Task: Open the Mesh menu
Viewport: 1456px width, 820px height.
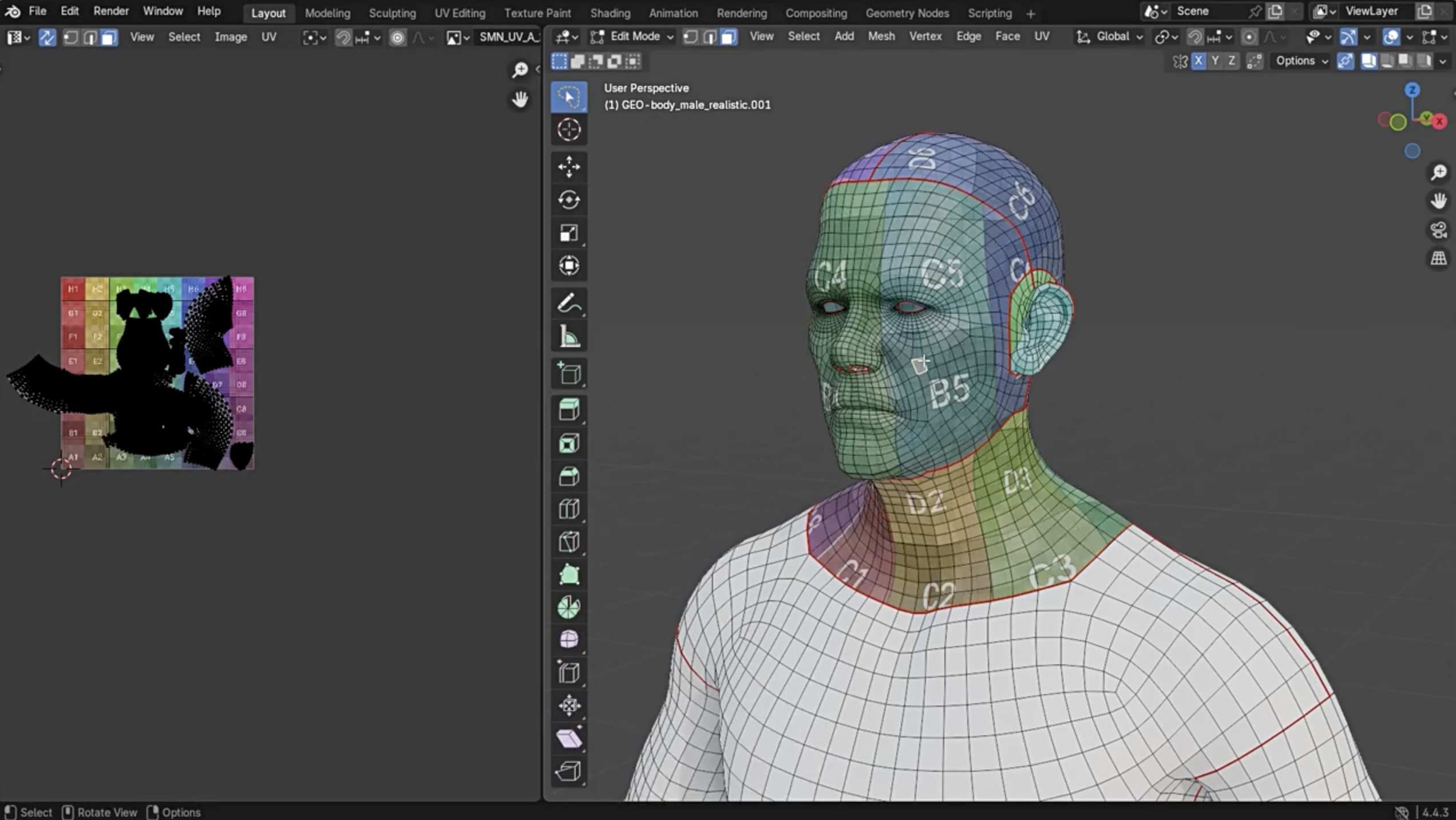Action: [x=881, y=37]
